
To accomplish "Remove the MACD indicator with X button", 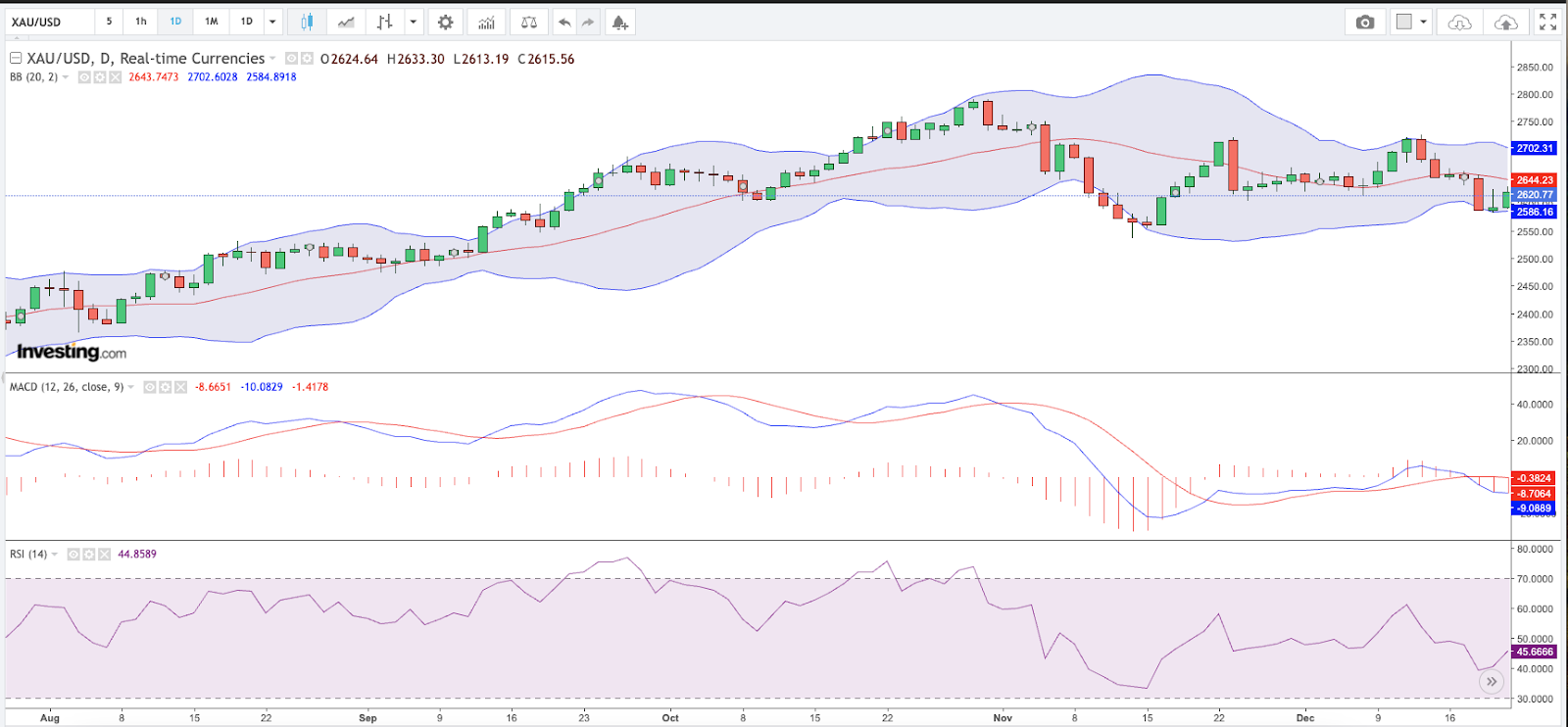I will tap(180, 387).
